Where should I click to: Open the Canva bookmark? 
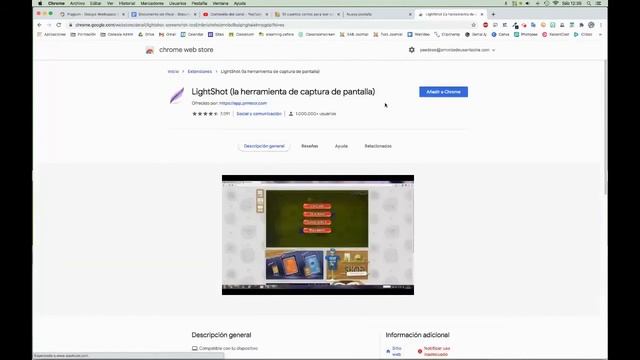coord(500,35)
